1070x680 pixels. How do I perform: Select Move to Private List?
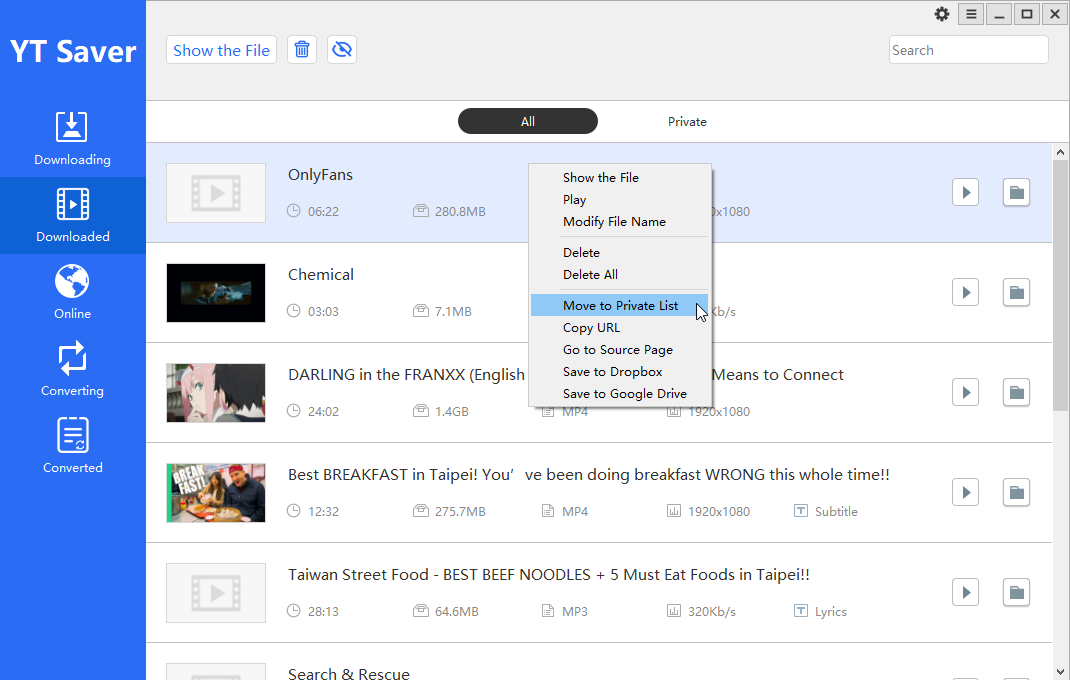(620, 305)
